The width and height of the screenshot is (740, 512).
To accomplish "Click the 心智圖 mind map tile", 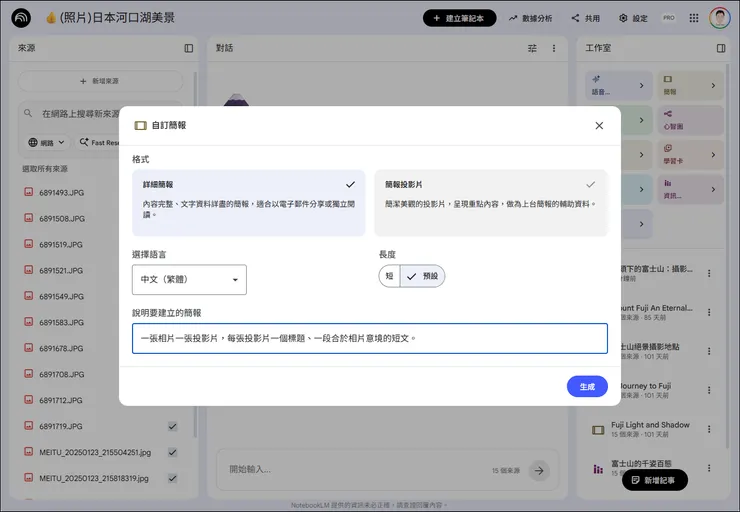I will click(690, 120).
